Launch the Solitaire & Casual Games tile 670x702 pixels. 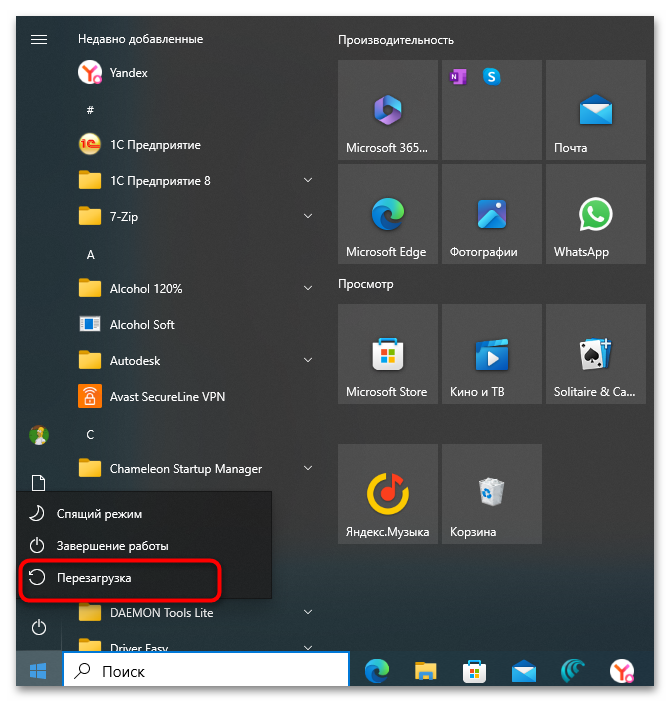596,354
